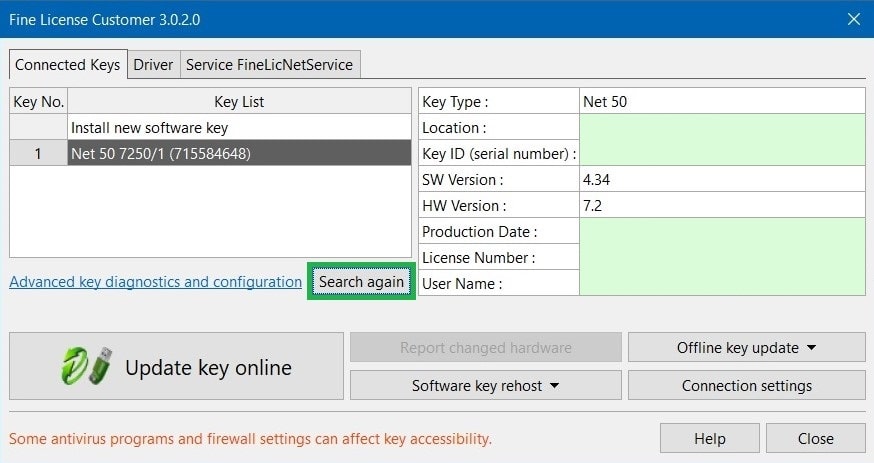This screenshot has width=874, height=463.
Task: Click the SW Version value field
Action: click(722, 179)
